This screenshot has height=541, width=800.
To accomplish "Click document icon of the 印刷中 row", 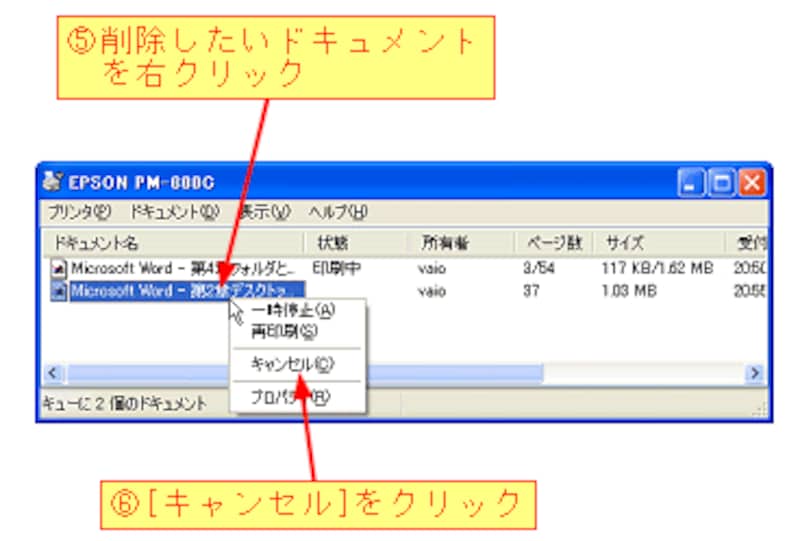I will [x=59, y=268].
